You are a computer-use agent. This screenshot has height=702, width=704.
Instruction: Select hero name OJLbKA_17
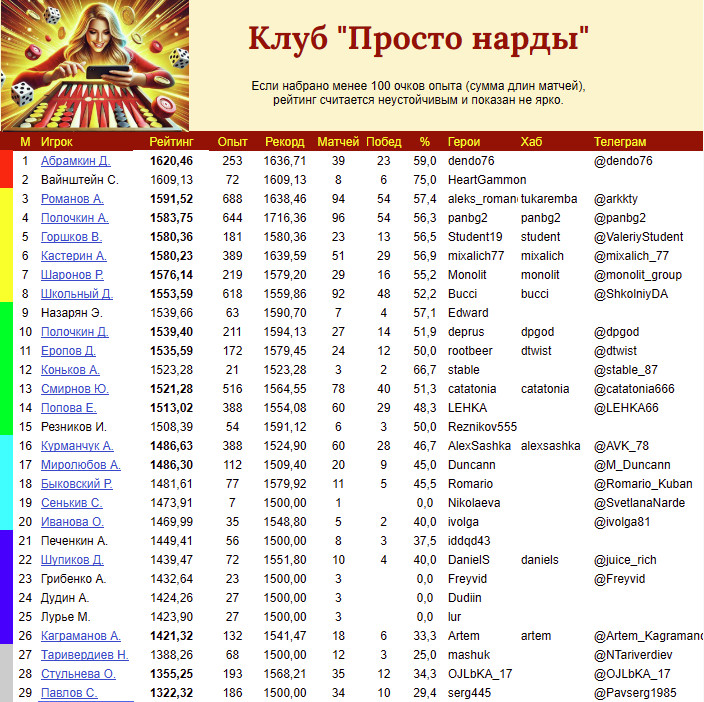[480, 674]
